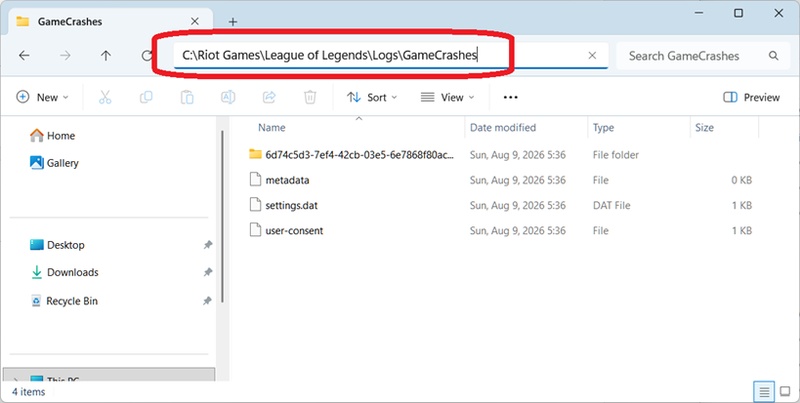Click the Rename icon
The image size is (800, 403).
pos(228,97)
